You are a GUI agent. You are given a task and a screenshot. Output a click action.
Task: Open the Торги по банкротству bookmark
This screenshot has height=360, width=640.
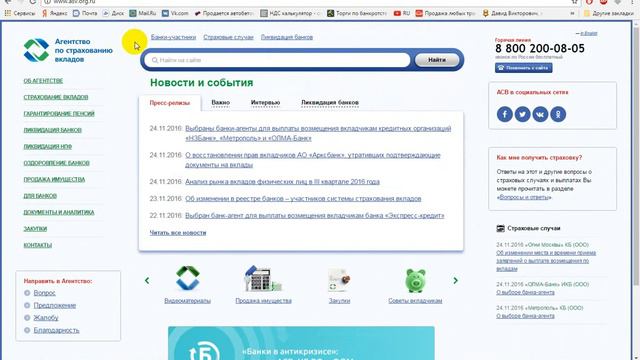pyautogui.click(x=357, y=13)
